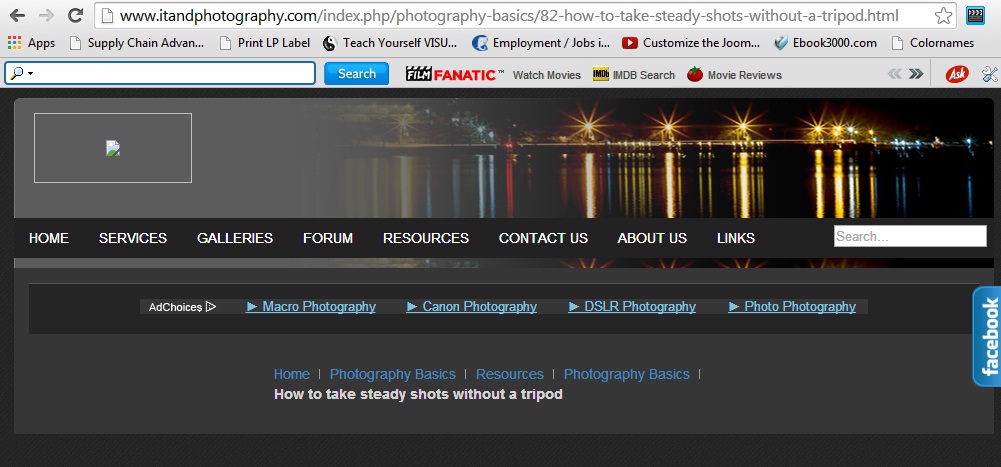Open Movie Reviews tomato link

(x=734, y=75)
